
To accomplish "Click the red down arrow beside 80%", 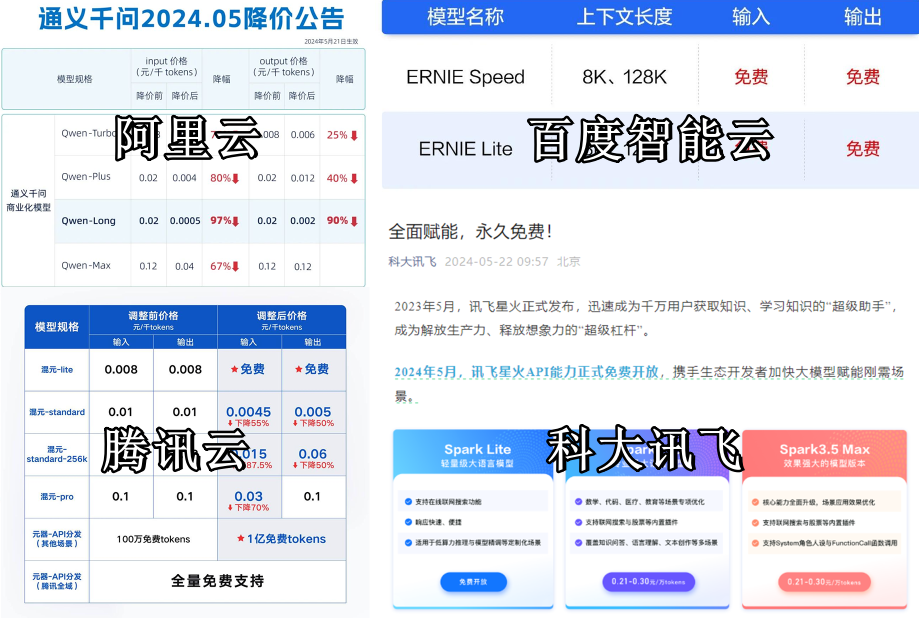I will click(x=236, y=179).
